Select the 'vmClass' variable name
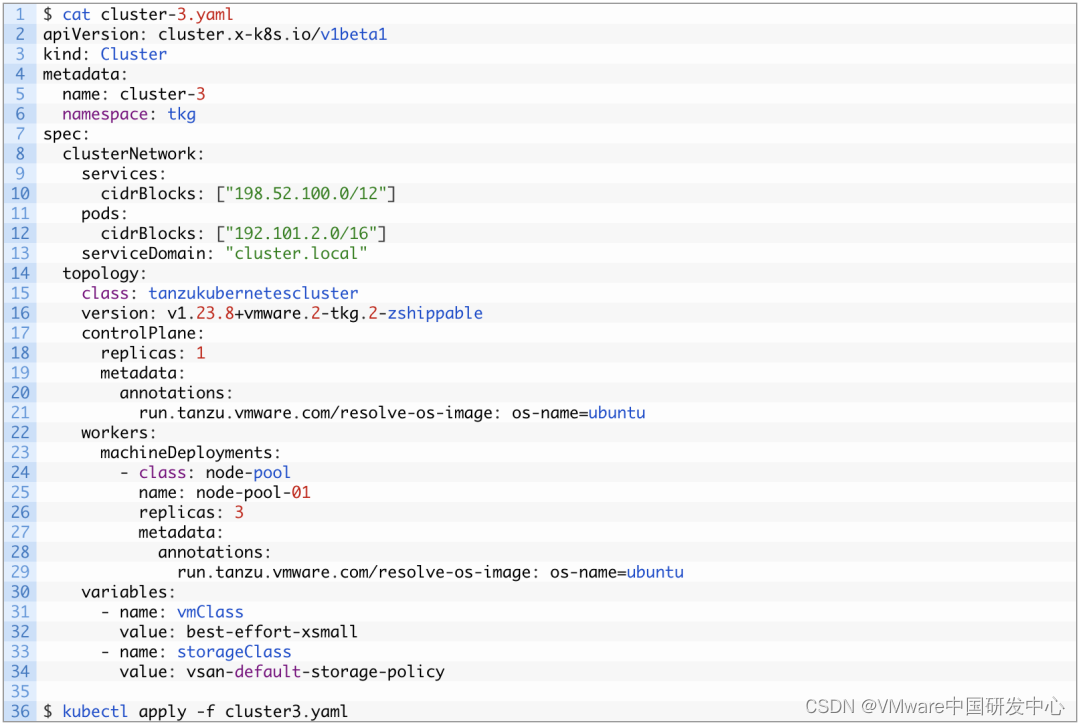The image size is (1080, 725). 210,612
